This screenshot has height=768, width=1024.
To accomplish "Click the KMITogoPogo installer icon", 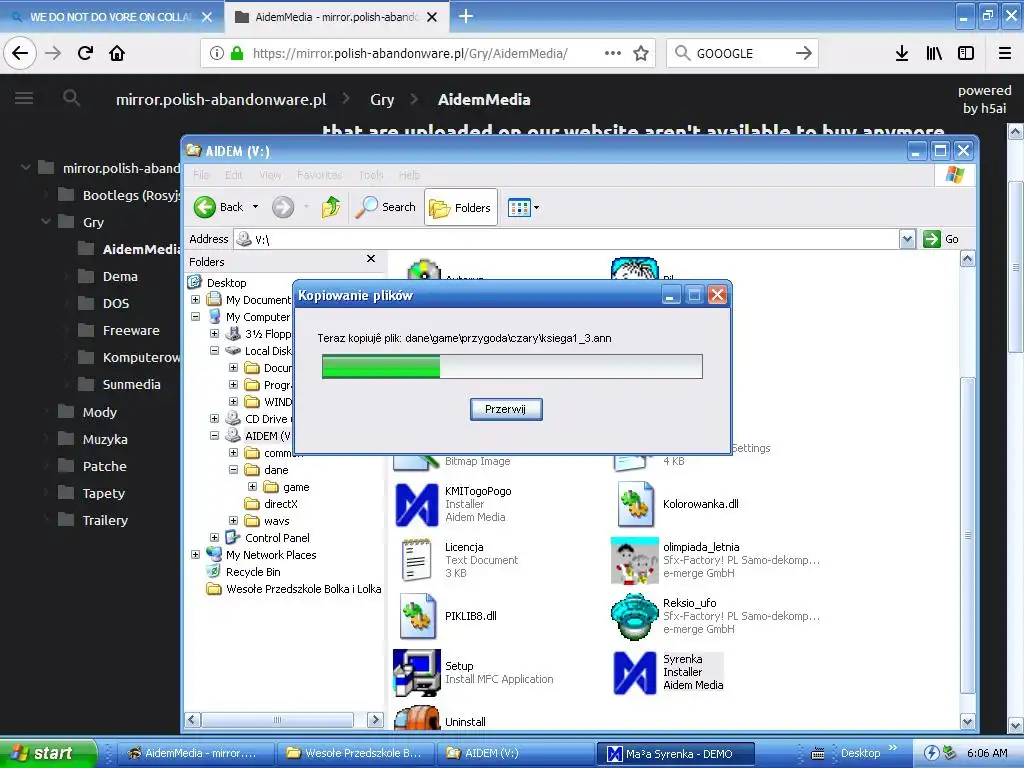I will pos(417,505).
